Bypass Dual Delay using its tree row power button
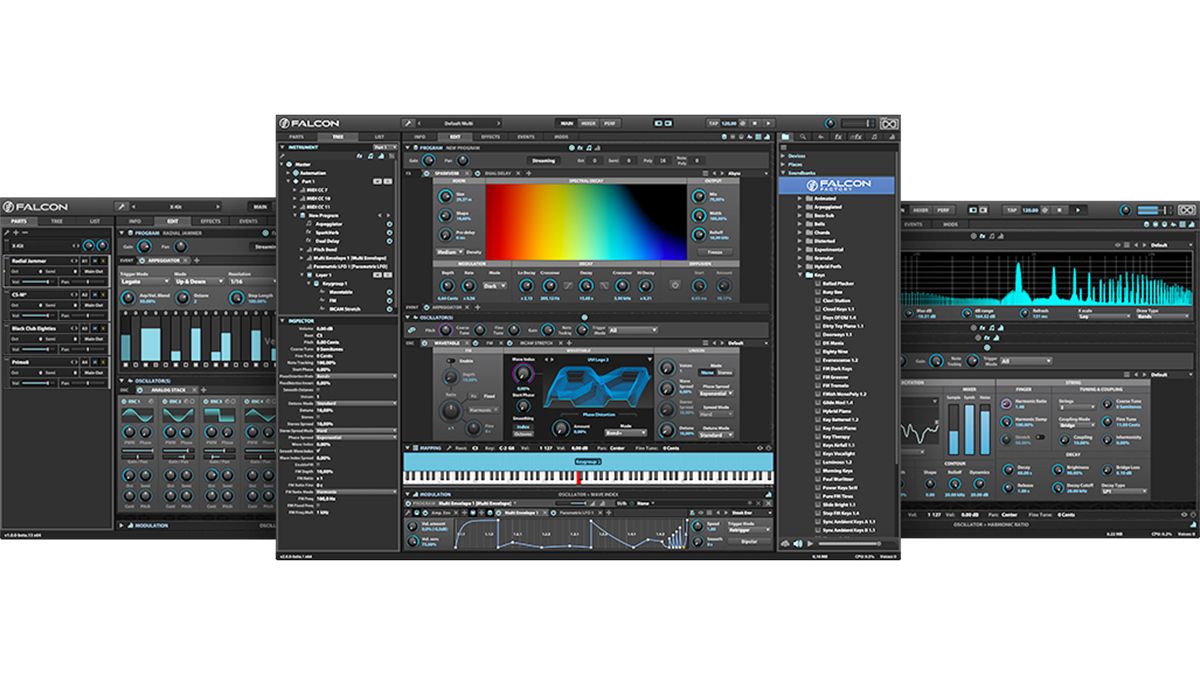 [388, 242]
